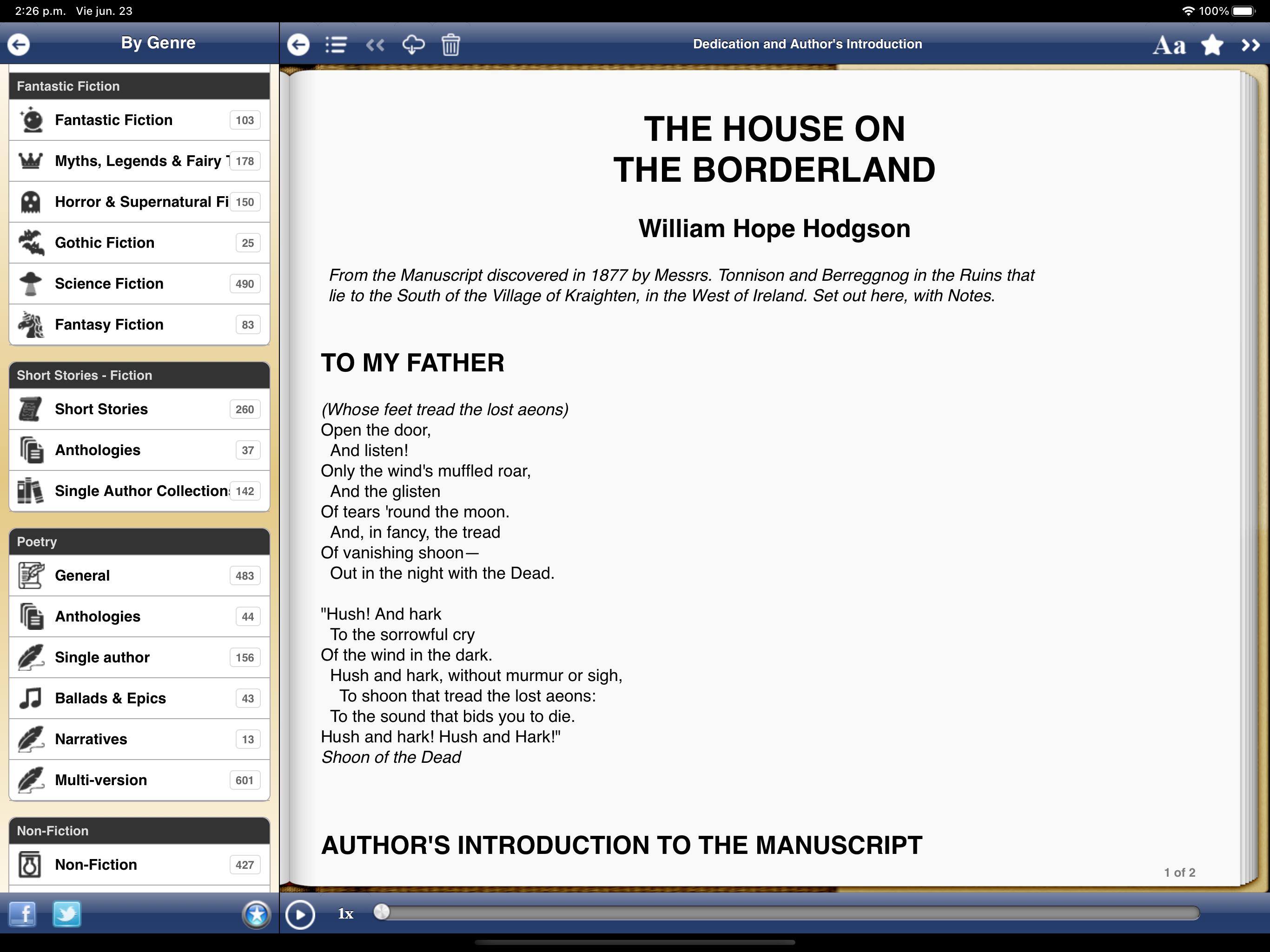
Task: Open Multi-version poetry category
Action: pos(139,780)
